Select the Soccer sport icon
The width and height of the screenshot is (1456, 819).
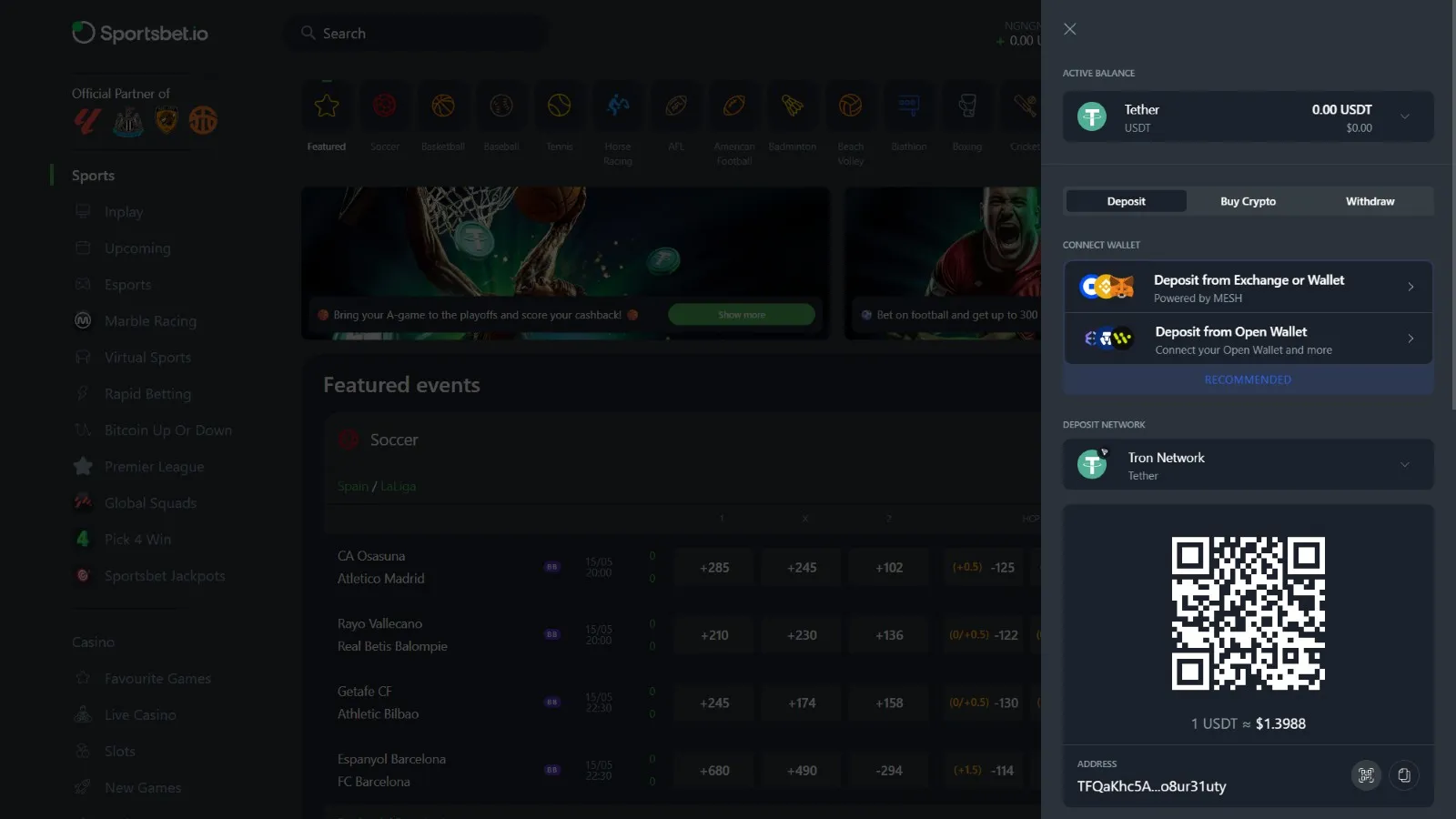(x=385, y=106)
